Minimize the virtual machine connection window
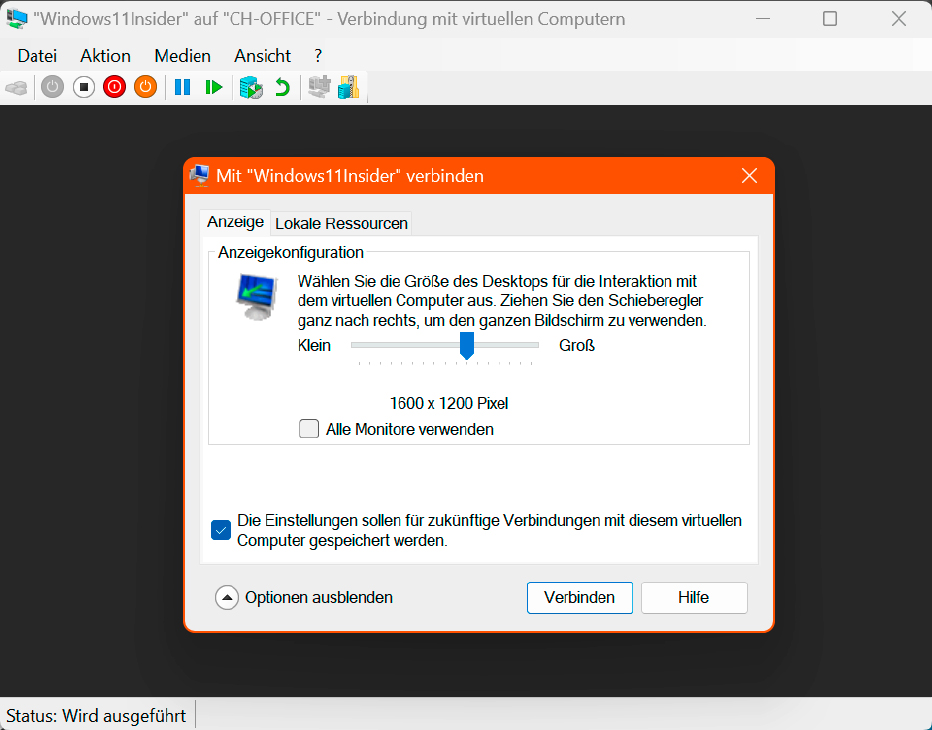932x730 pixels. point(763,18)
